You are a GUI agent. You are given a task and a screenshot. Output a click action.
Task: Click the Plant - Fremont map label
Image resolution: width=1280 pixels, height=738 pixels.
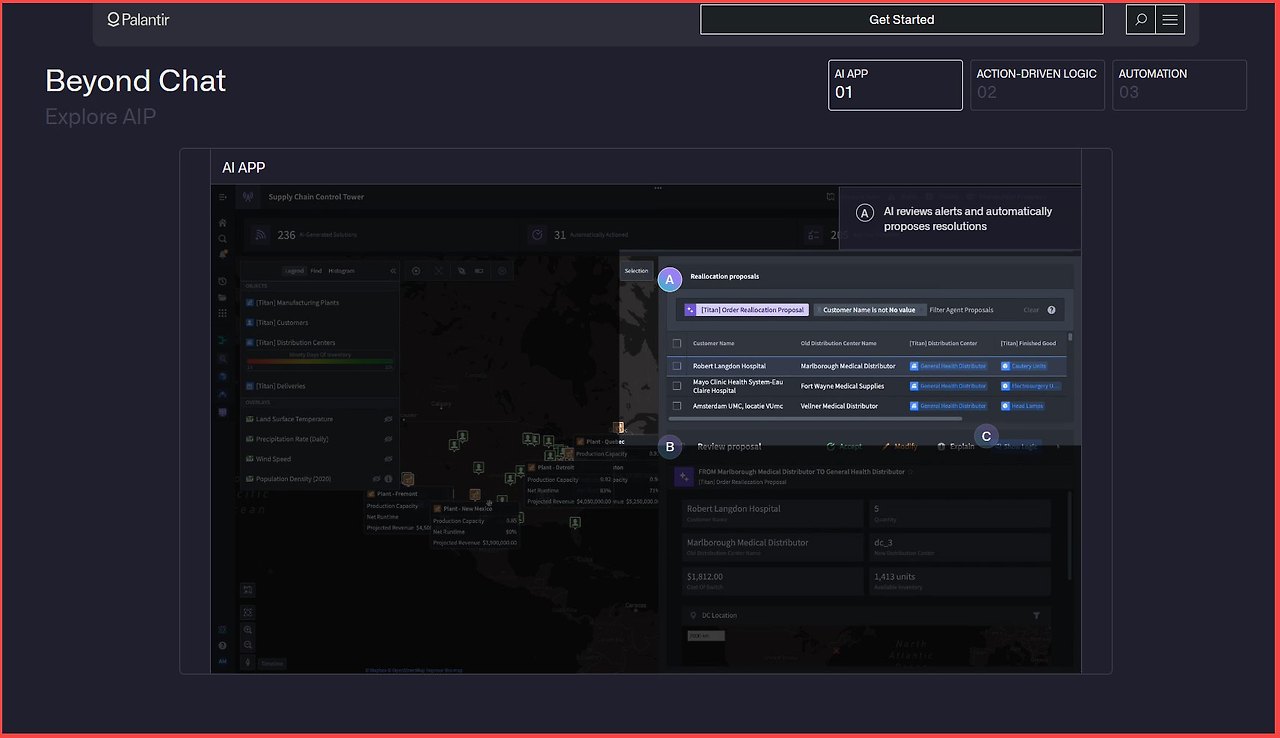pyautogui.click(x=397, y=494)
